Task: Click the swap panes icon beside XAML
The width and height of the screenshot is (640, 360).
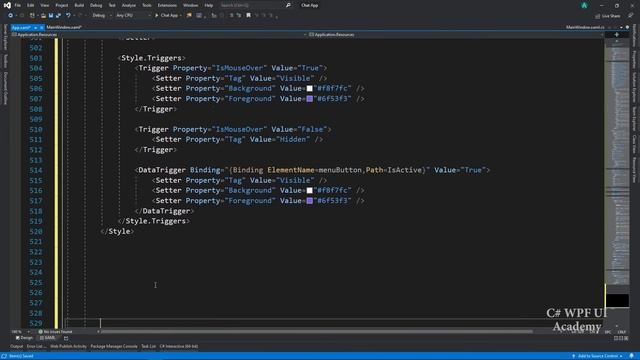Action: point(66,338)
